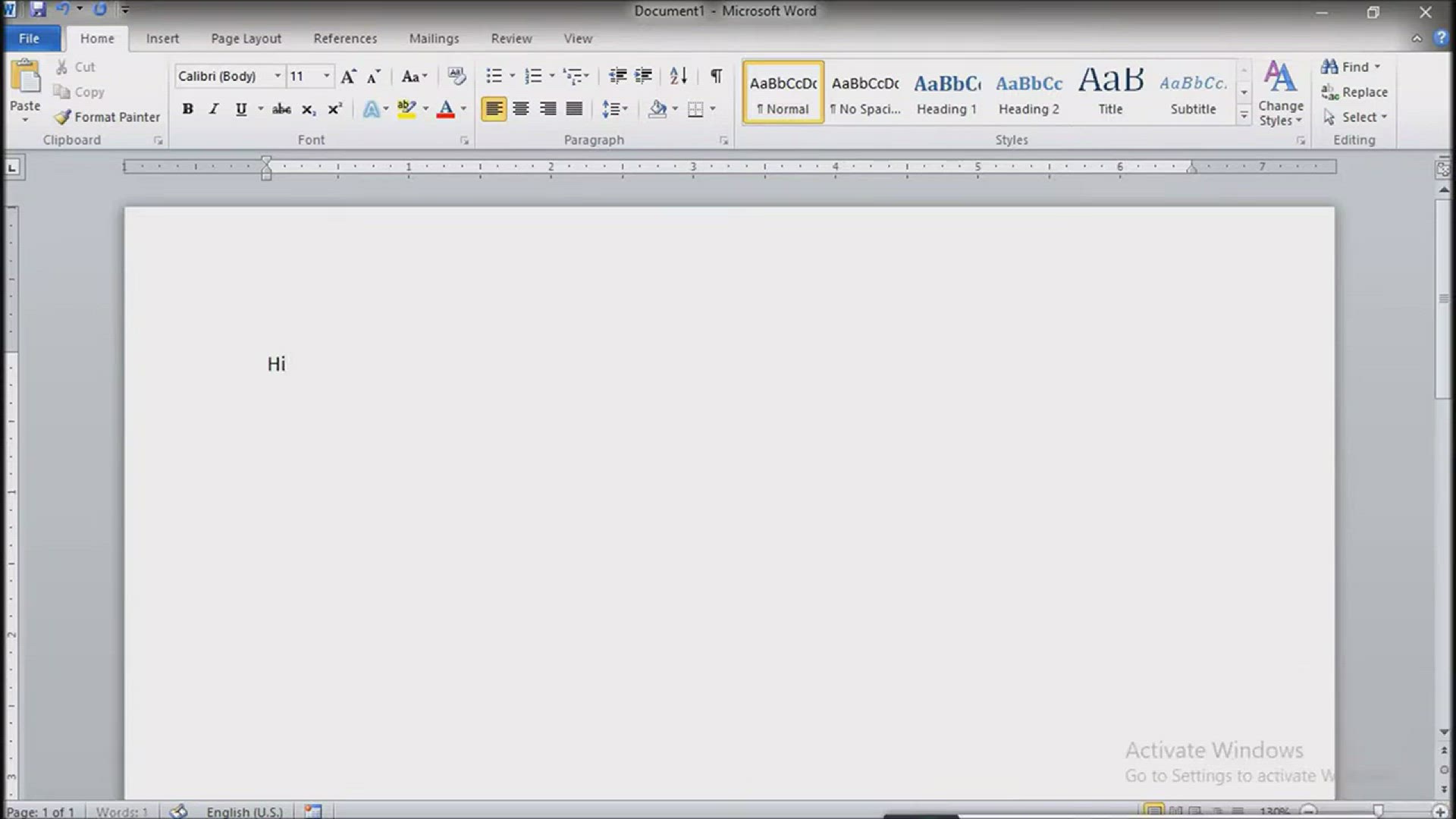Click the Find button

coord(1351,67)
